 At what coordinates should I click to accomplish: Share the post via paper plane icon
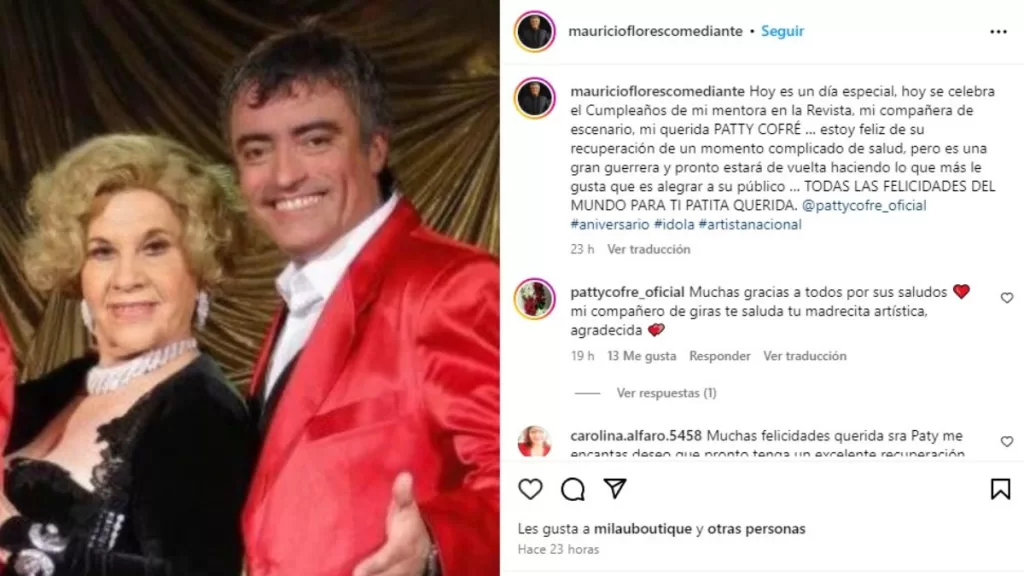pos(615,488)
